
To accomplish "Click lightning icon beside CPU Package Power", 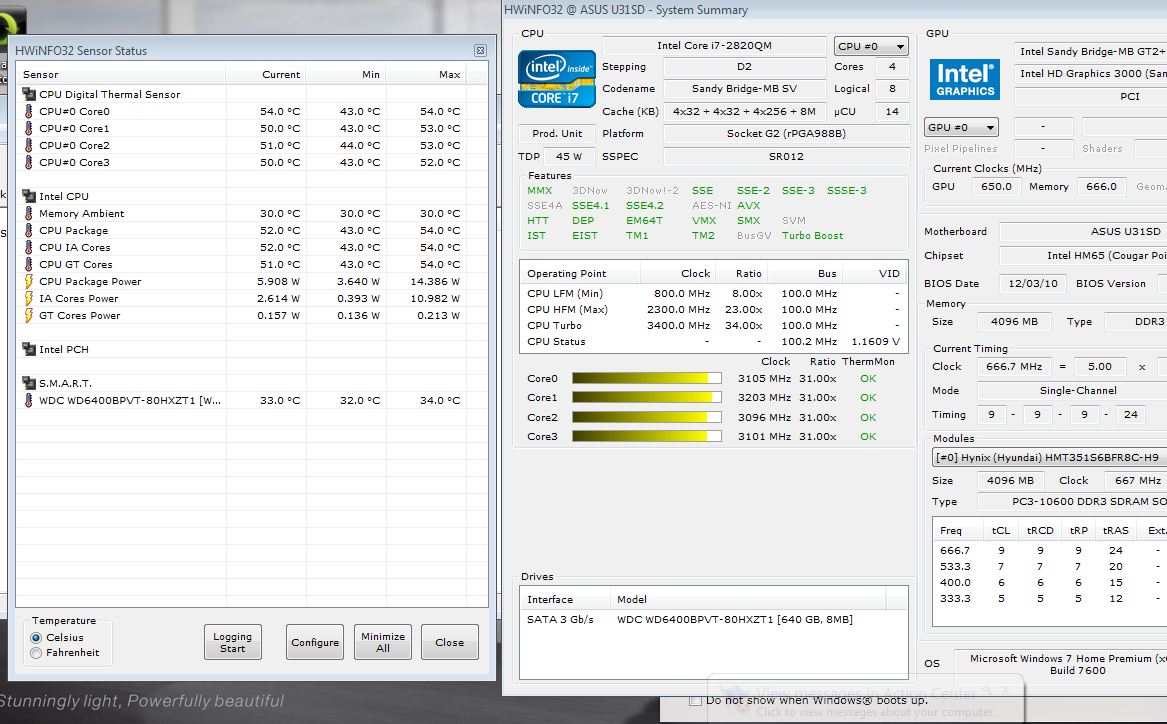I will click(29, 281).
